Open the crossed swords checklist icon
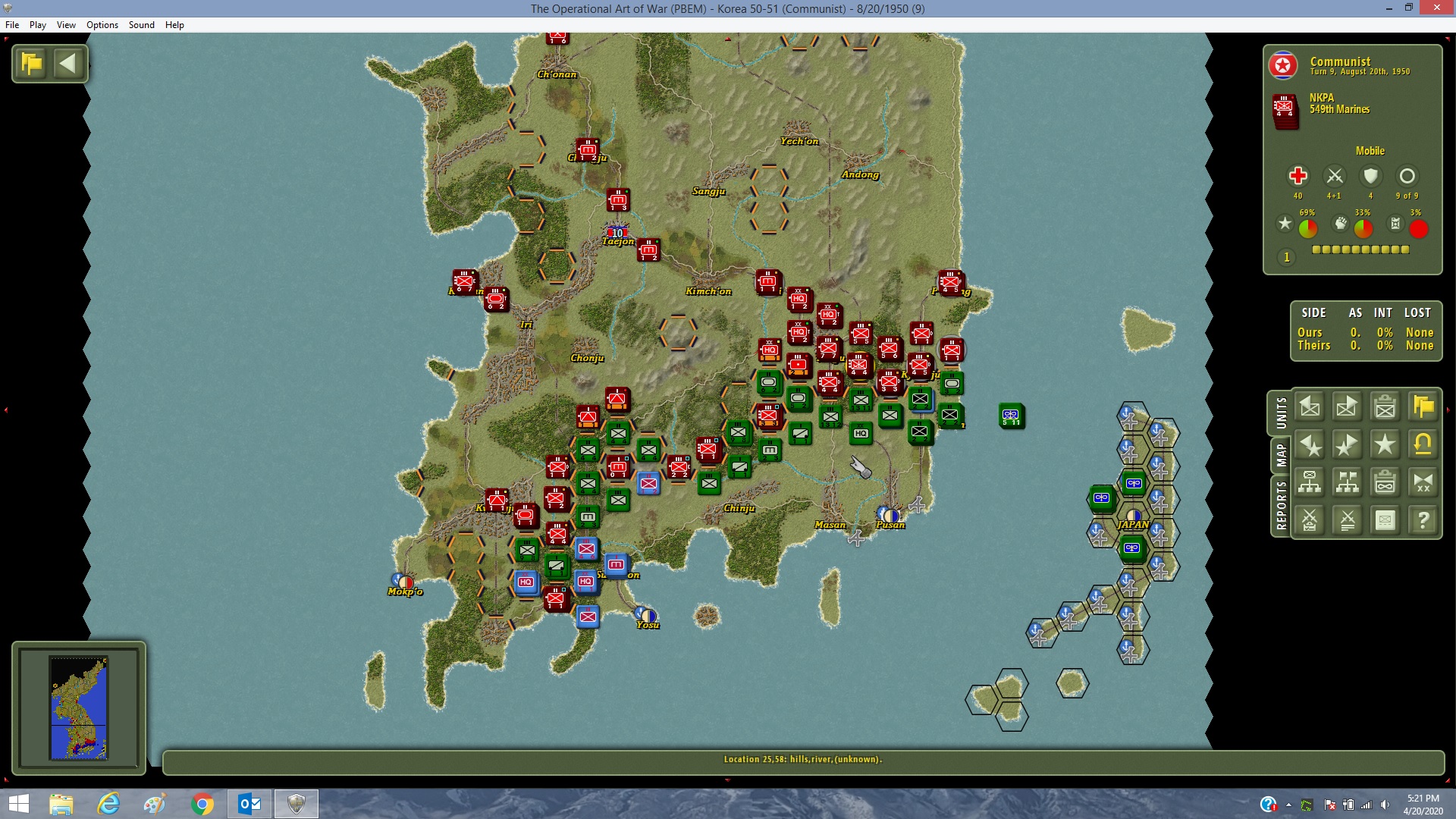The height and width of the screenshot is (819, 1456). click(x=1310, y=520)
